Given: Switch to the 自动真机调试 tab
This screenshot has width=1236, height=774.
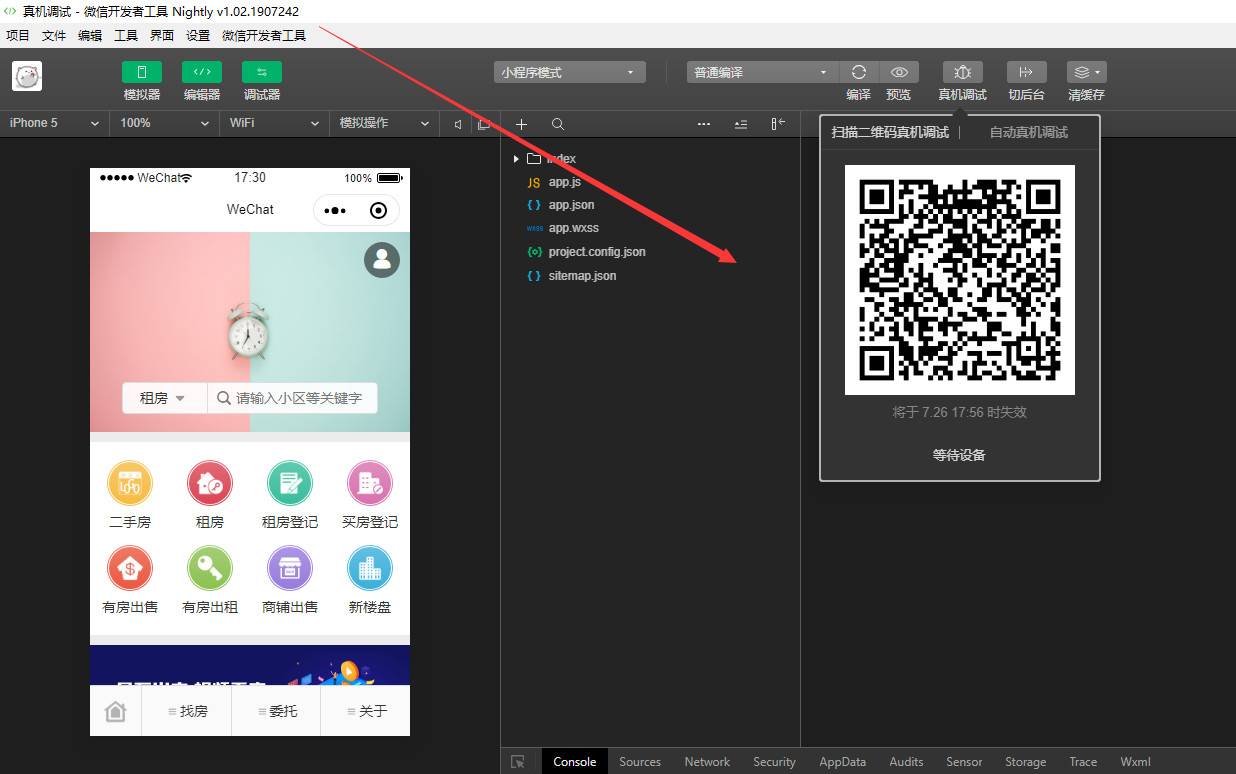Looking at the screenshot, I should [x=1029, y=132].
